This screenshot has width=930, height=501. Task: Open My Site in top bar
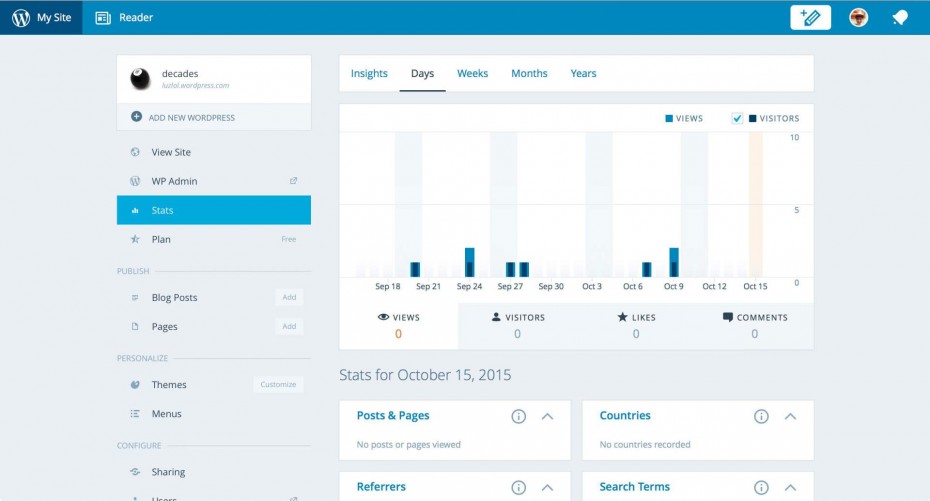click(42, 18)
